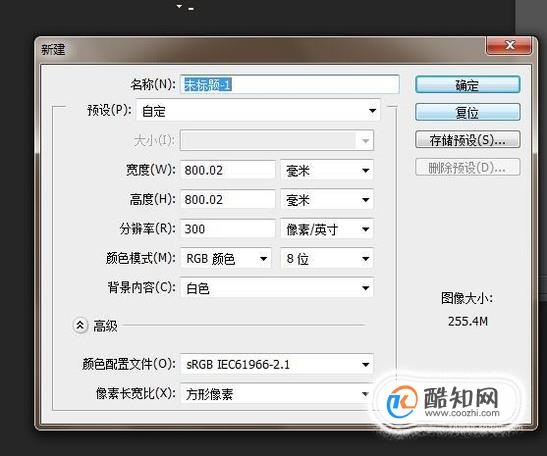Screen dimensions: 547x456
Task: Open resolution unit 像素/英寸 dropdown
Action: 327,229
